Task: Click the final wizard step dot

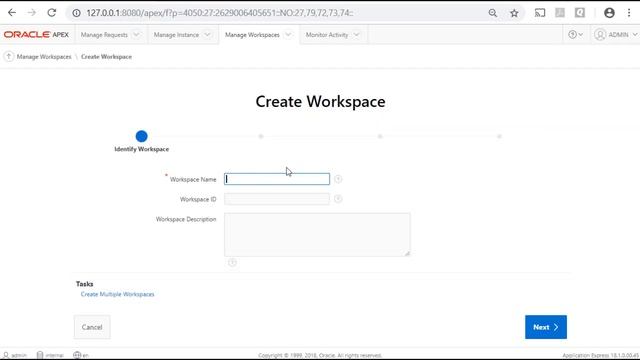Action: click(x=499, y=136)
